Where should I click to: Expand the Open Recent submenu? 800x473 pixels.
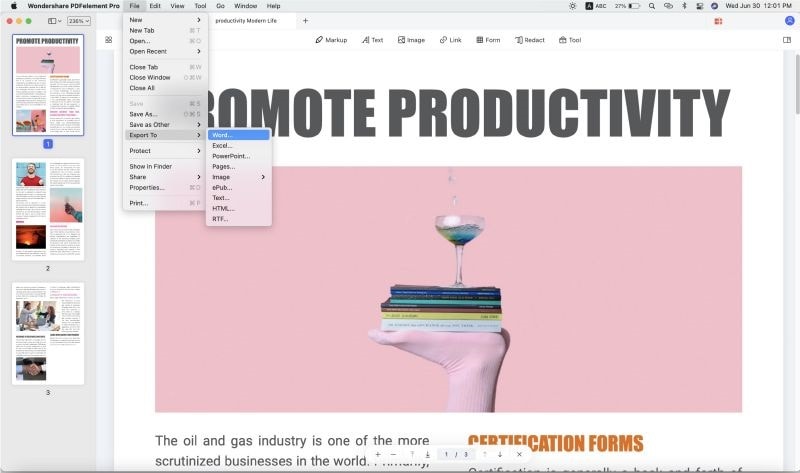165,52
